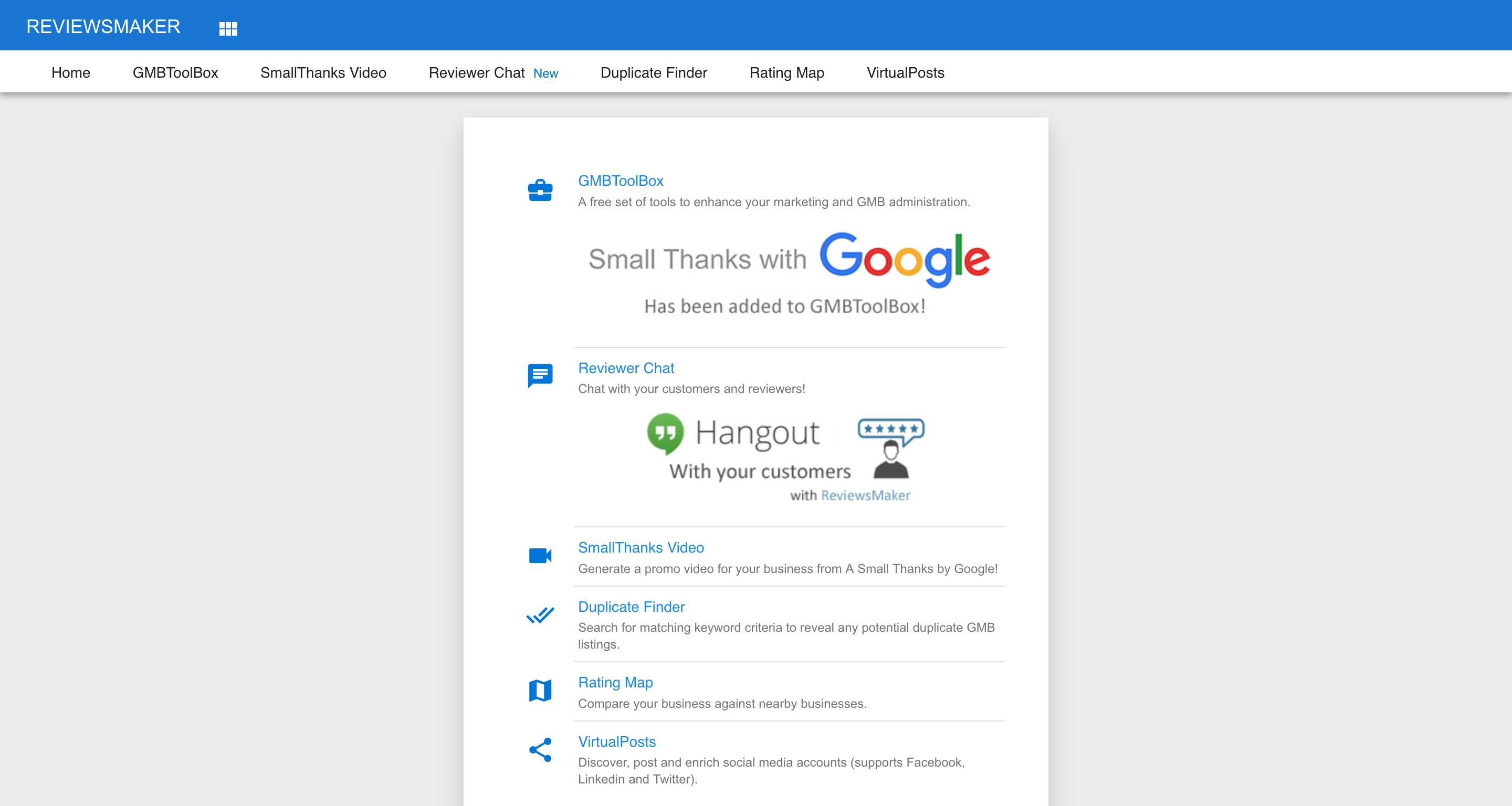The height and width of the screenshot is (806, 1512).
Task: Go to Home in navigation bar
Action: click(71, 73)
